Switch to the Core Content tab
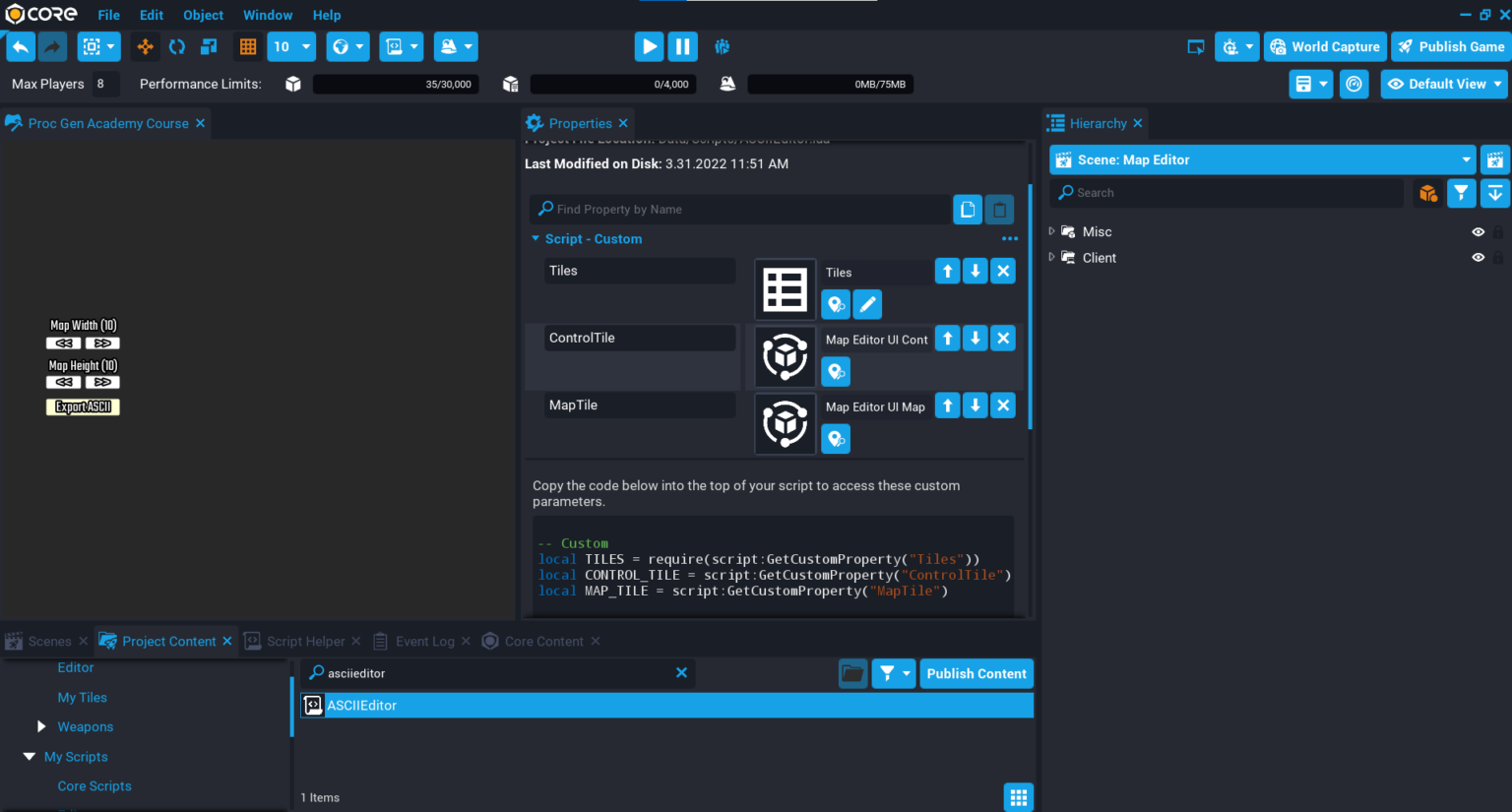1512x812 pixels. (542, 641)
